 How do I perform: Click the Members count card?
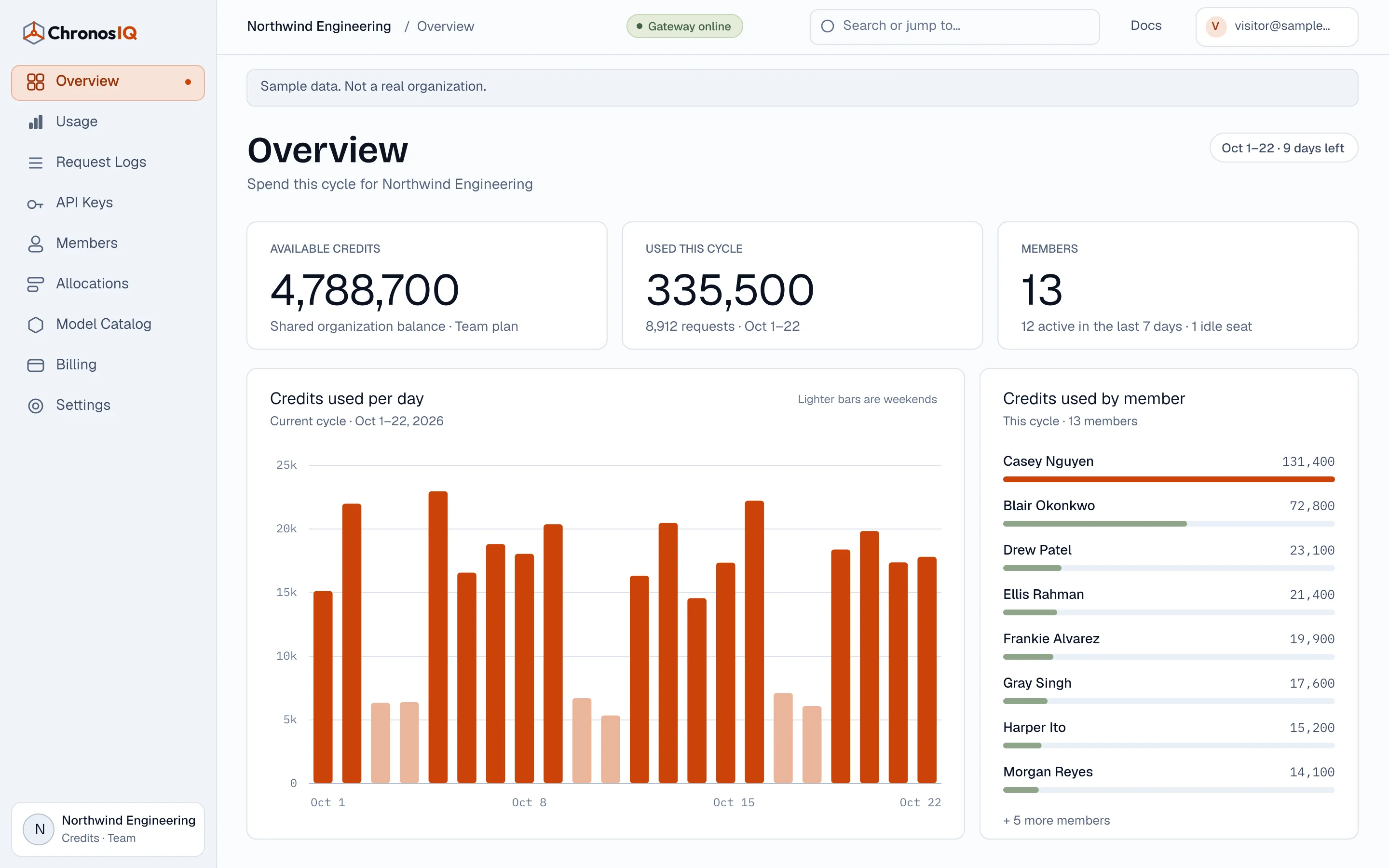coord(1178,285)
